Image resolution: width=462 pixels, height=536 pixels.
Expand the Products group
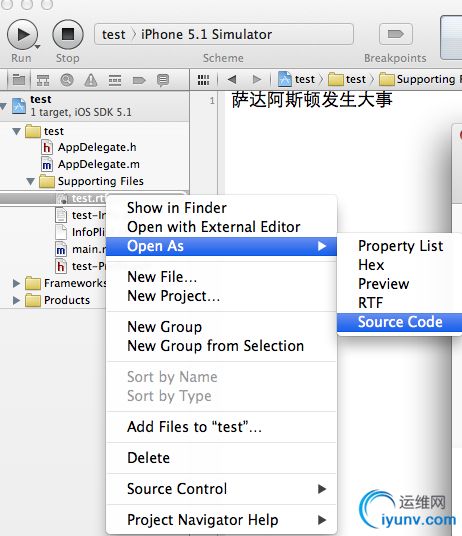16,300
